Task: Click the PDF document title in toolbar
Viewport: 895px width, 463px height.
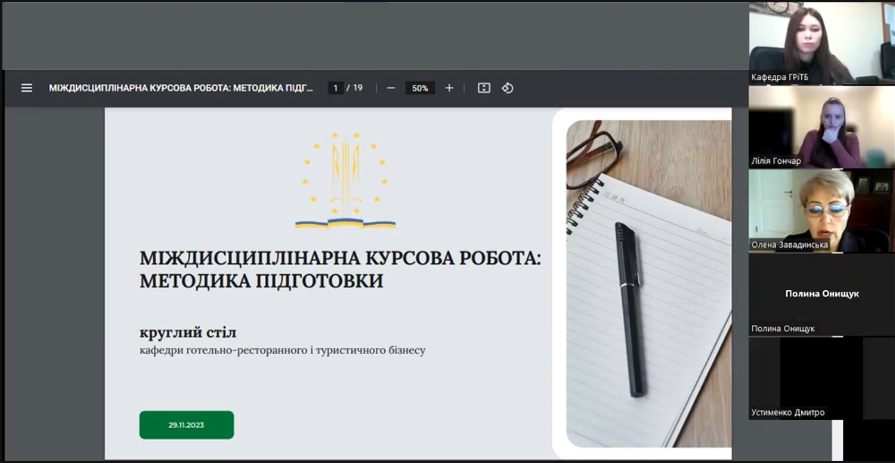Action: coord(181,88)
